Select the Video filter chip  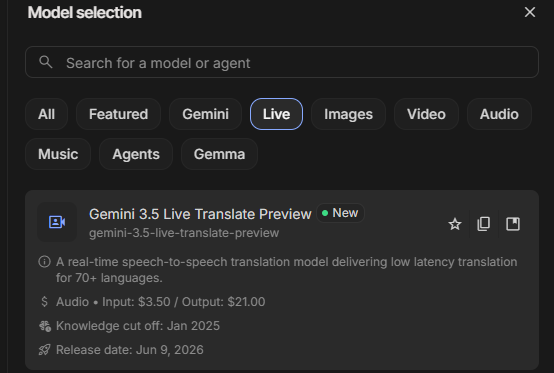click(426, 114)
